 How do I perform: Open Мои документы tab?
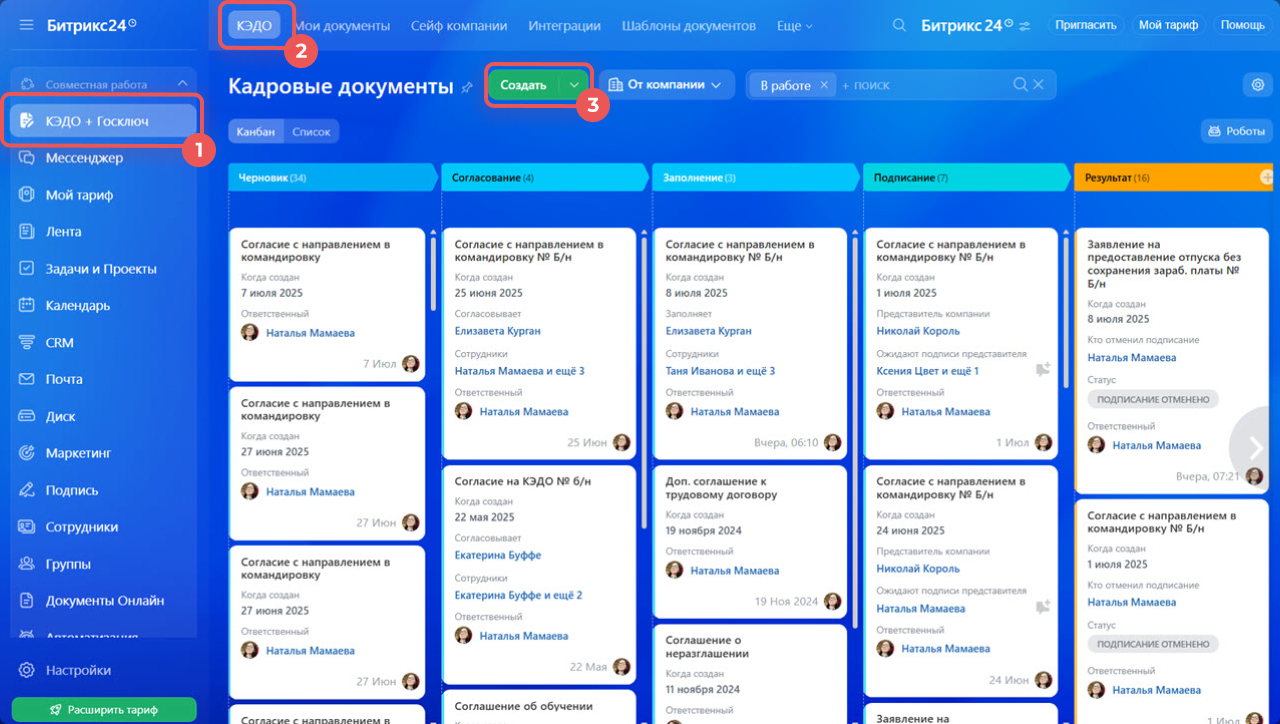pyautogui.click(x=342, y=26)
